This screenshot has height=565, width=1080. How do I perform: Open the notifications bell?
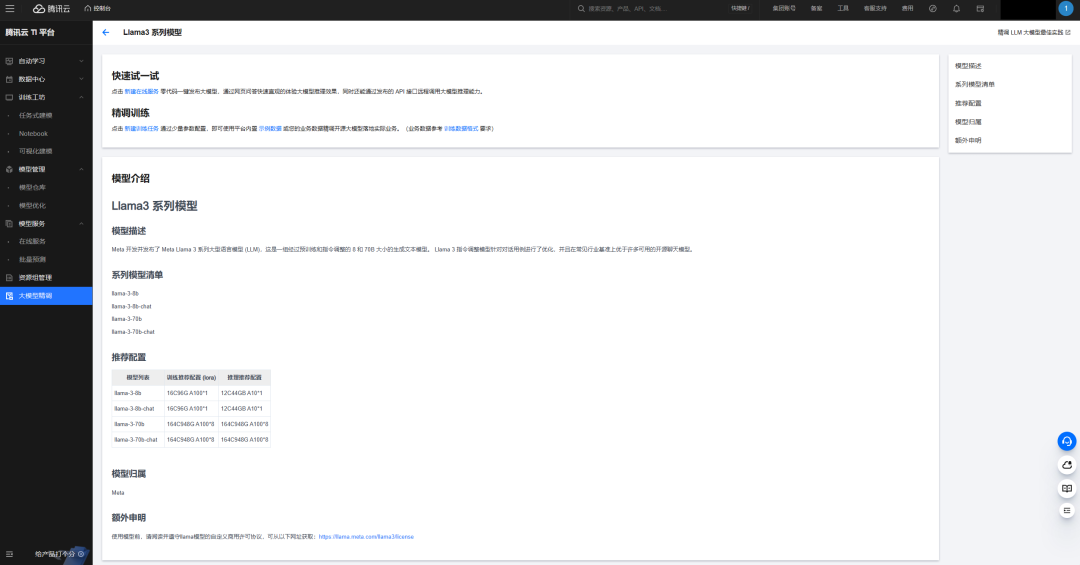click(956, 8)
